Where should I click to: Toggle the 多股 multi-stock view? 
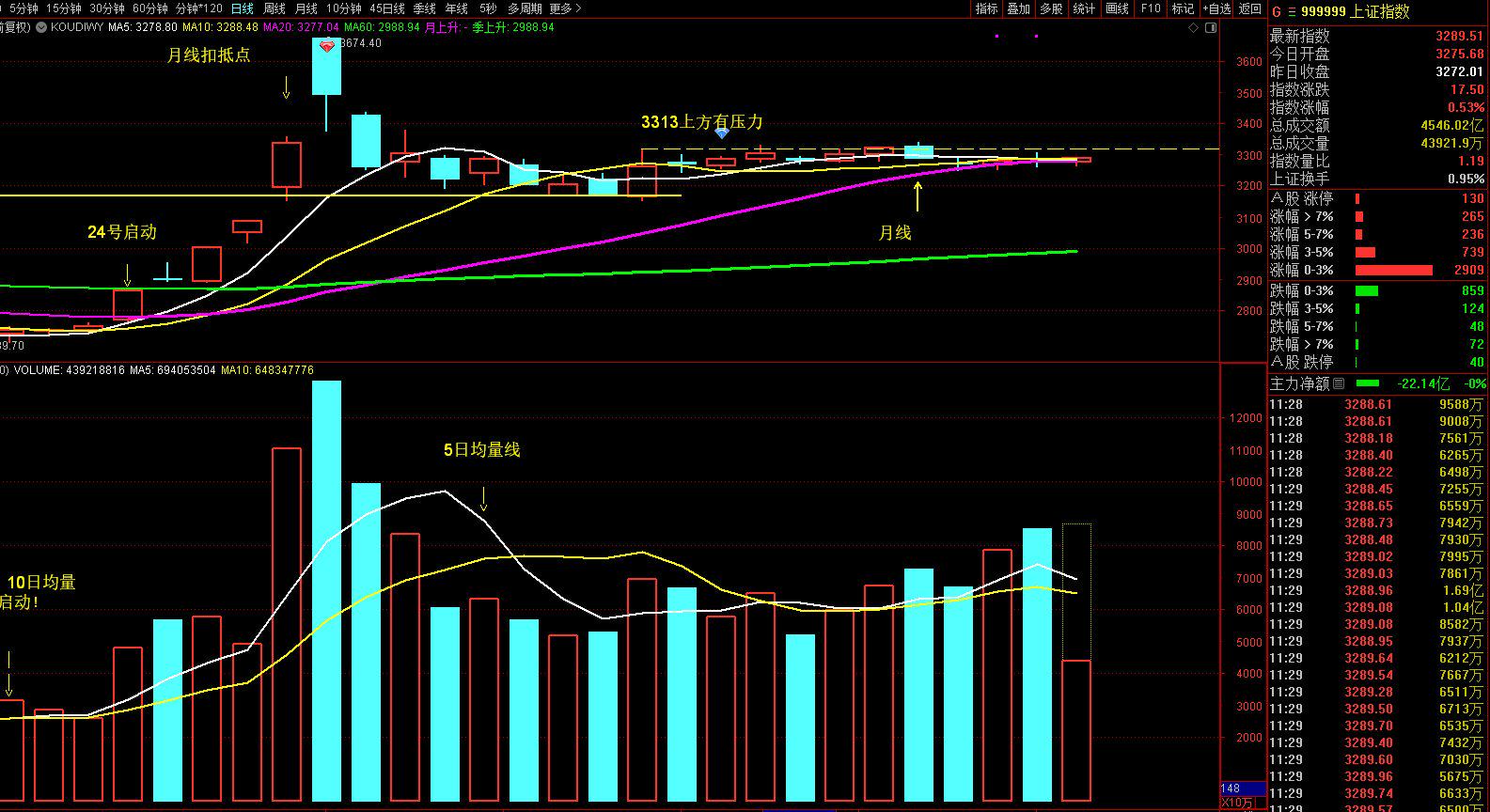click(x=1051, y=8)
